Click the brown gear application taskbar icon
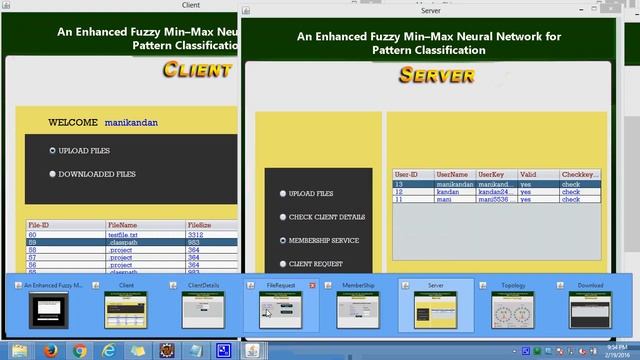The width and height of the screenshot is (640, 360). (x=167, y=351)
